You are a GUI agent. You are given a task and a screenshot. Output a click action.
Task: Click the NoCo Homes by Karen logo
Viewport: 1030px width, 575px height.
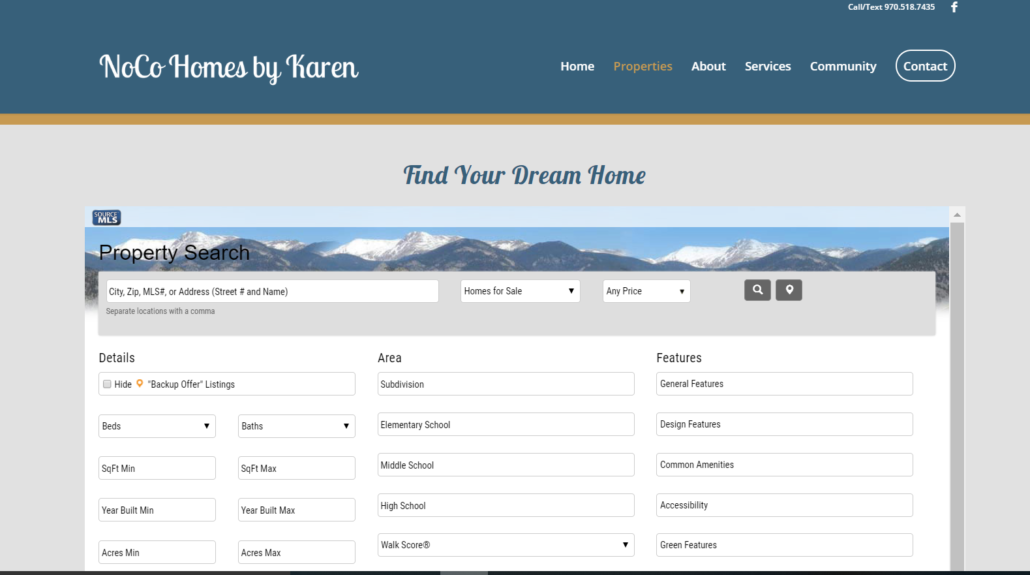(x=229, y=67)
